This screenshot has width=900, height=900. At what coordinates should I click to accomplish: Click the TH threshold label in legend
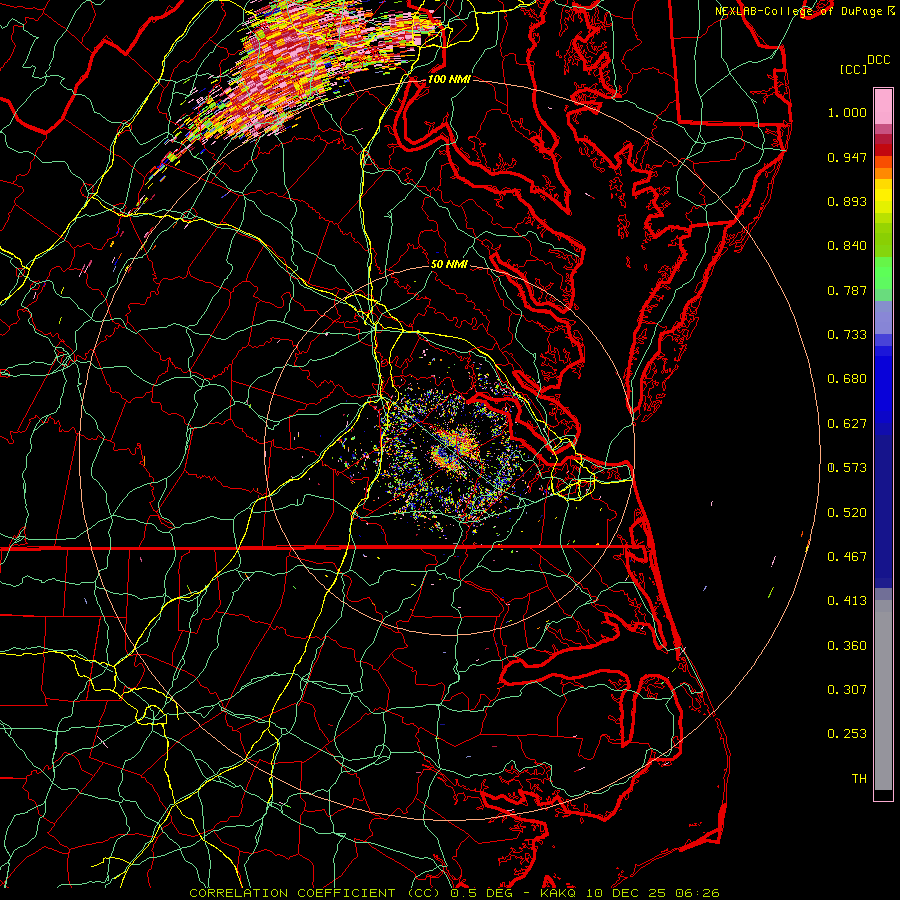(x=859, y=779)
